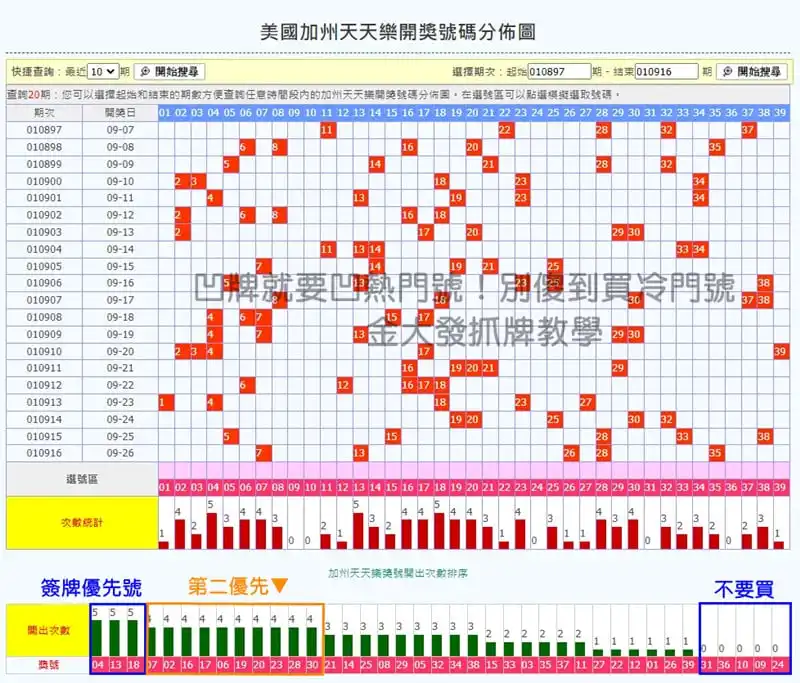Click the yellow 開出次數 label cell
This screenshot has height=683, width=800.
coord(47,631)
